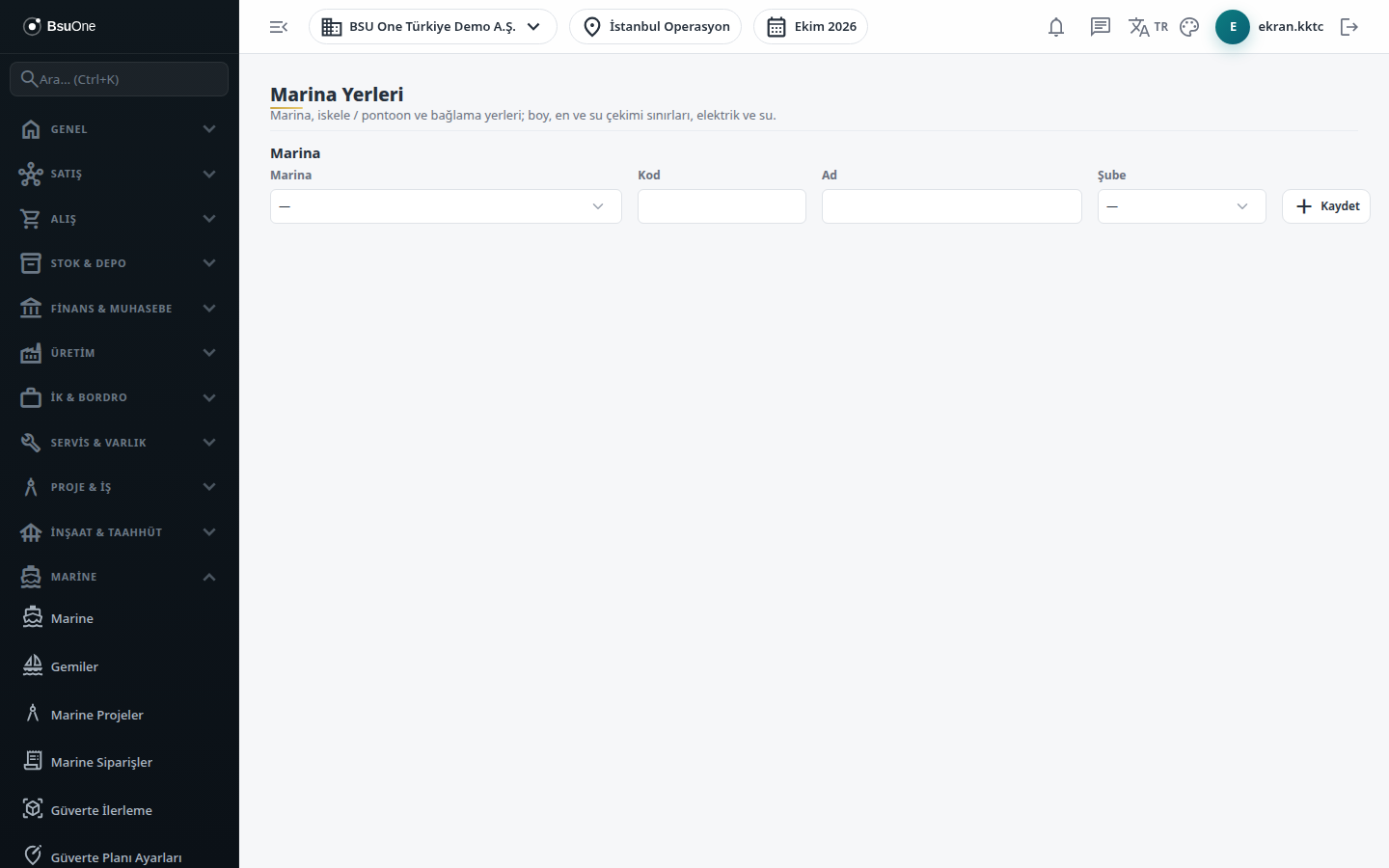Expand the FİNANS & MUHASEBE section
1389x868 pixels.
pyautogui.click(x=120, y=309)
